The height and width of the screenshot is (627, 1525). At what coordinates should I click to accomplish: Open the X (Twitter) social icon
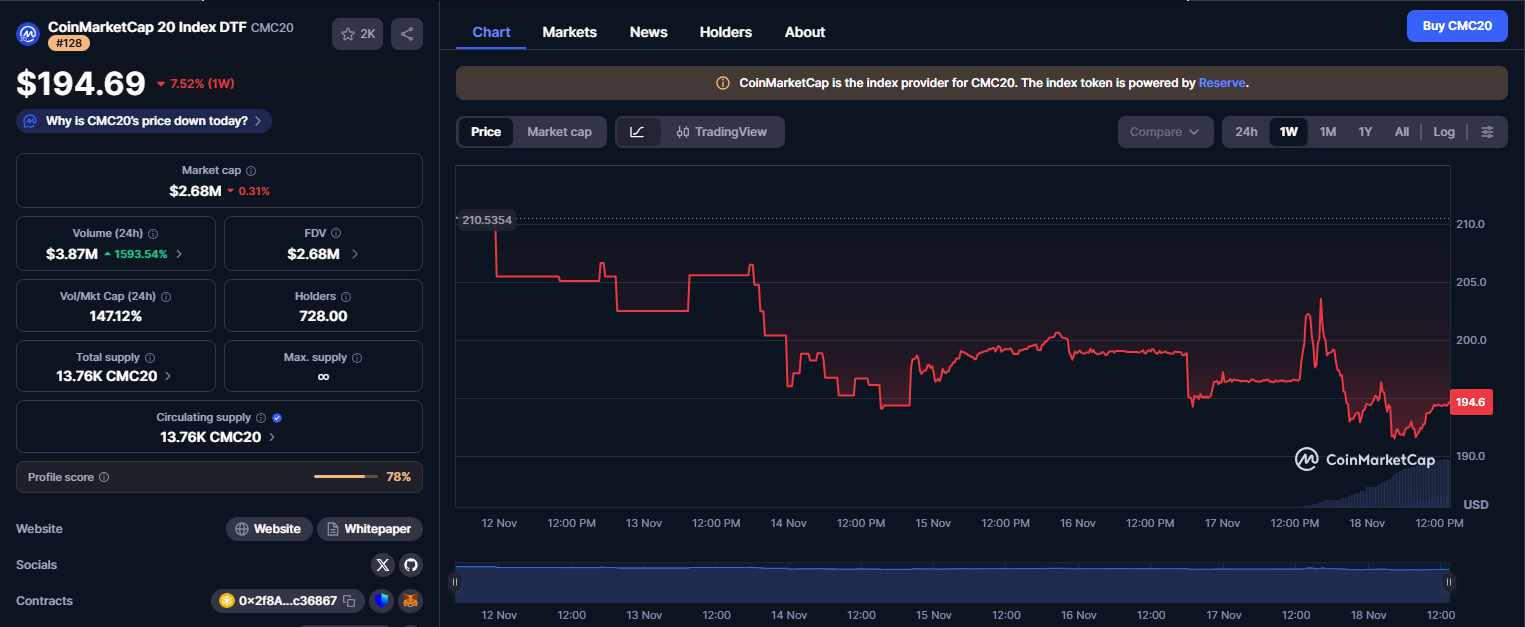point(383,565)
